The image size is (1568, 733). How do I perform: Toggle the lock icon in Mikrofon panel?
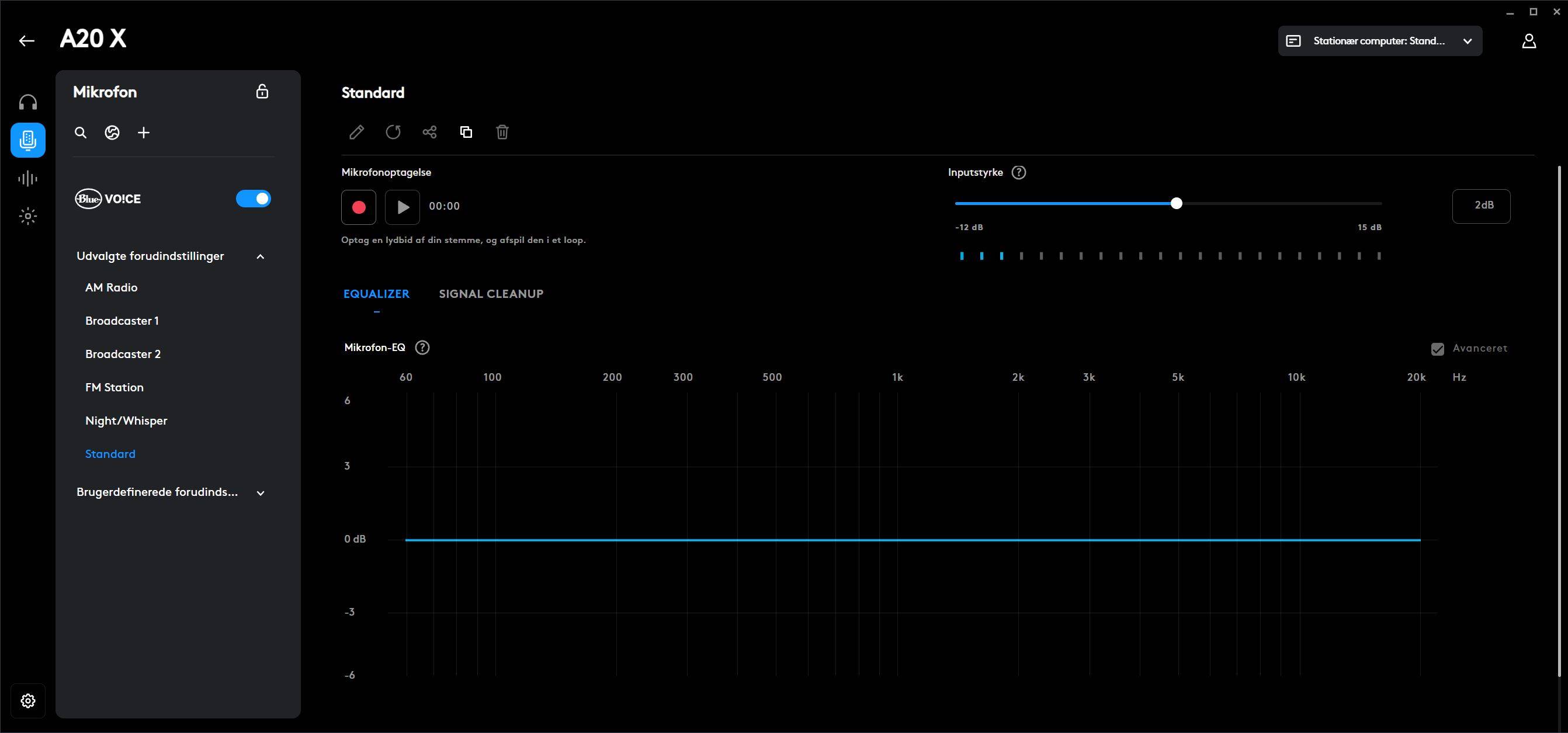262,91
